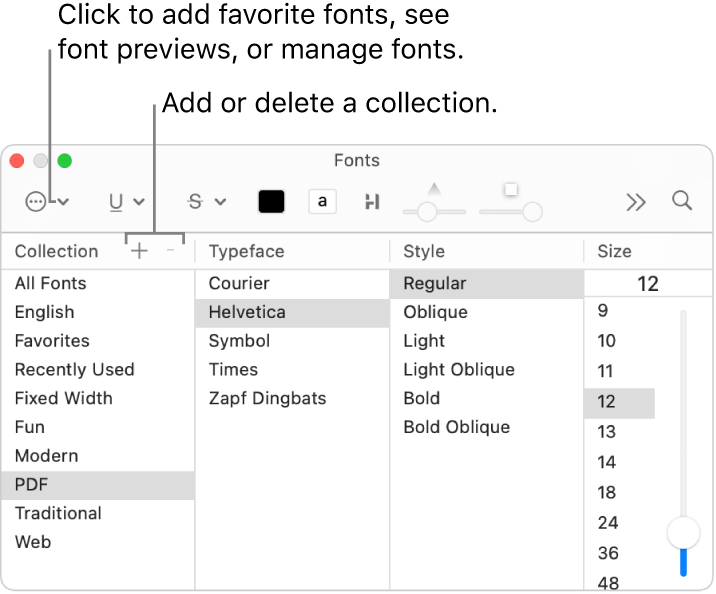Open the font actions ellipsis menu
Screen dimensions: 716x594
coord(47,202)
